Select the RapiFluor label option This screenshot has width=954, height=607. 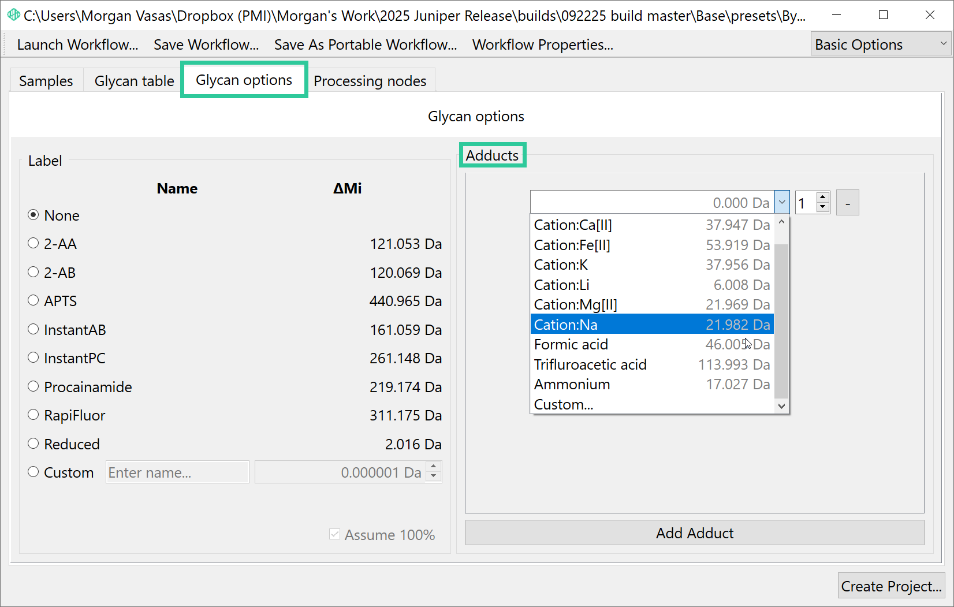tap(33, 415)
